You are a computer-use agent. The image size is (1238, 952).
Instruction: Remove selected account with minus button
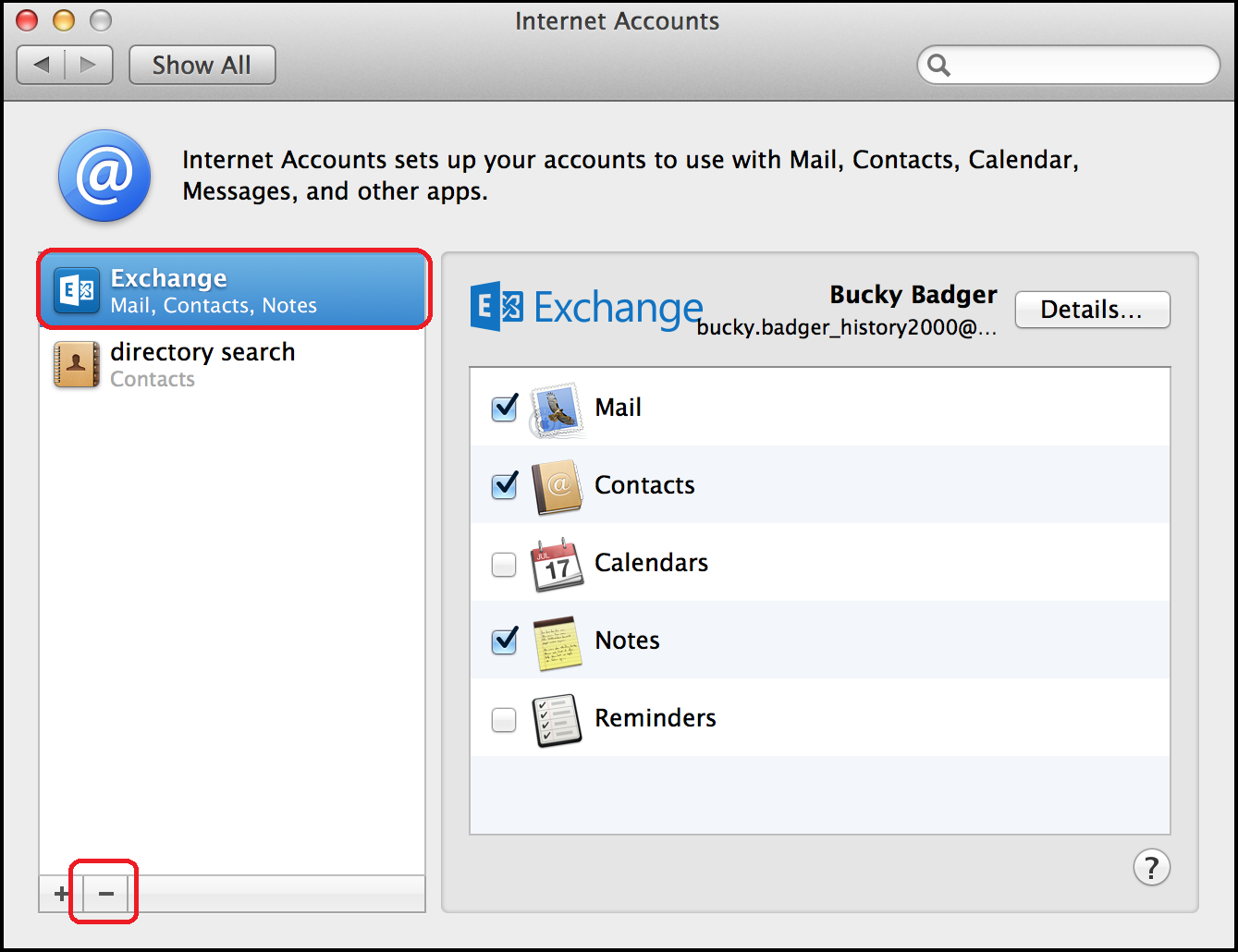click(x=106, y=894)
